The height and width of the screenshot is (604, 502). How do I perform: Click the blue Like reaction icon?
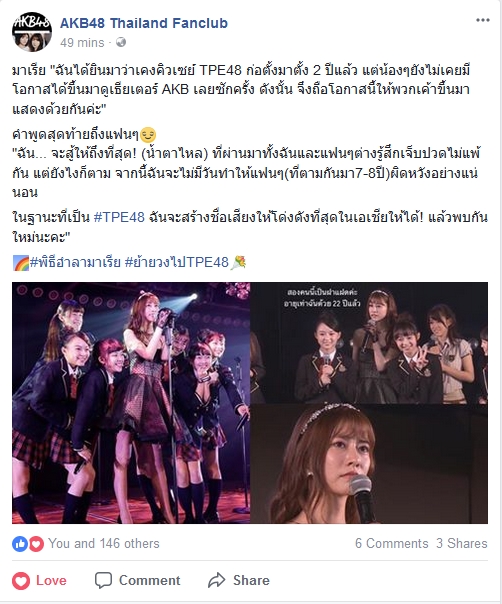[20, 544]
